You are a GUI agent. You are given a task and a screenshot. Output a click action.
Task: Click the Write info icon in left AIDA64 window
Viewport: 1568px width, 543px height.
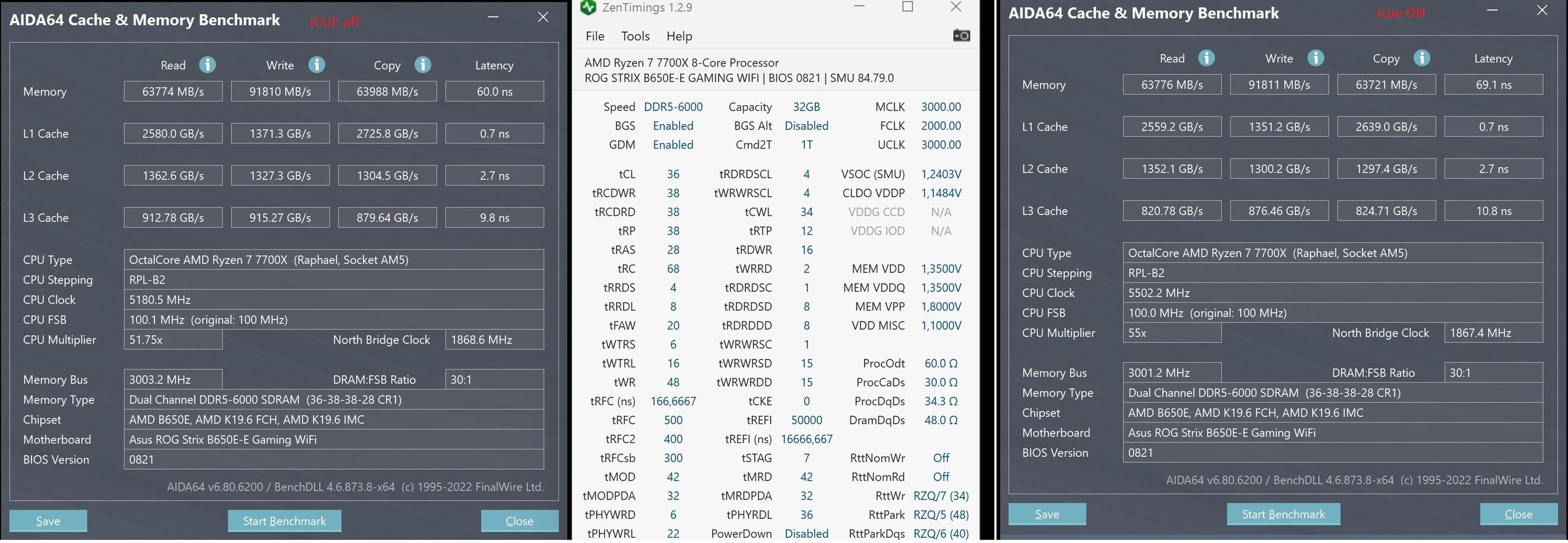point(317,65)
